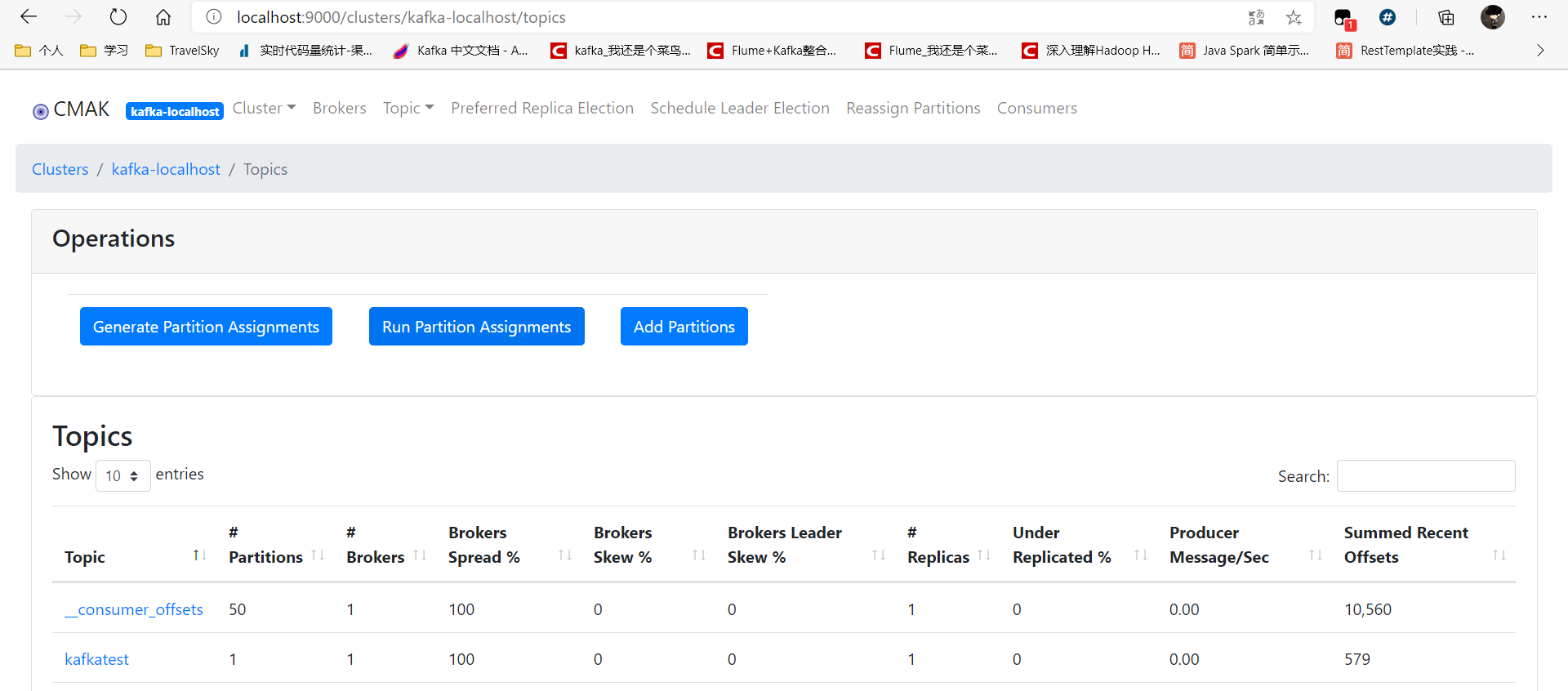Click the browser refresh icon
The height and width of the screenshot is (691, 1568).
(118, 17)
